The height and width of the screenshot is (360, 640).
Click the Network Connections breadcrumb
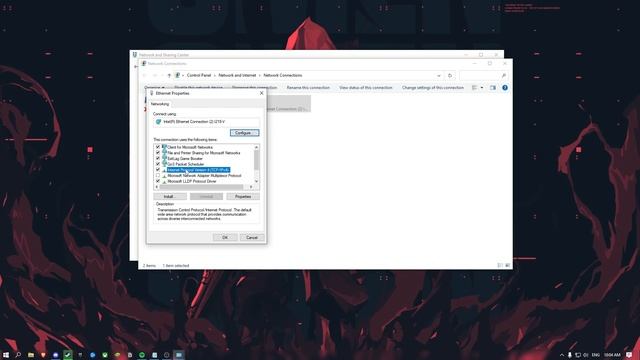(283, 76)
